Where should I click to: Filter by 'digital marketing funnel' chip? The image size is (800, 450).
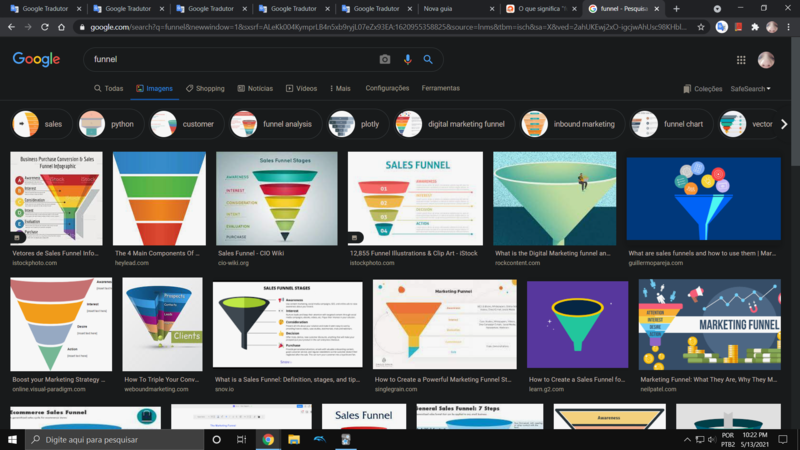click(x=454, y=124)
